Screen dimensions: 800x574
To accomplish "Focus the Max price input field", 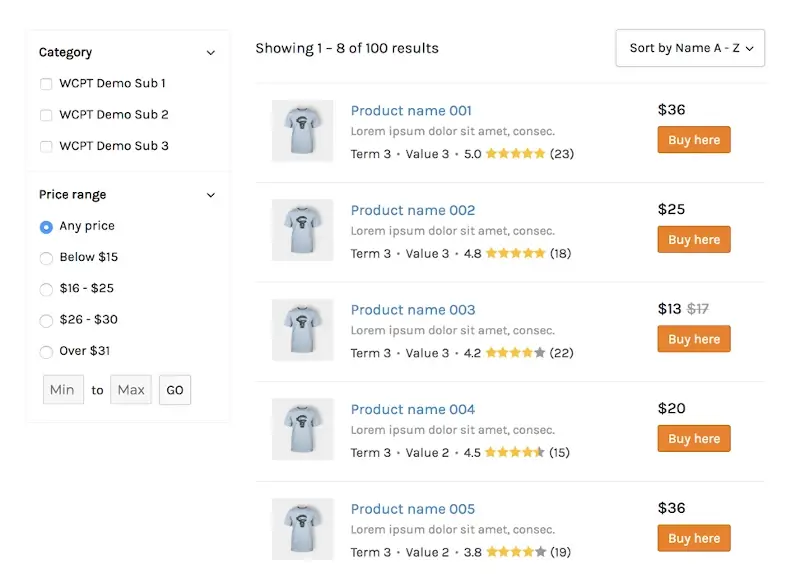I will 131,390.
